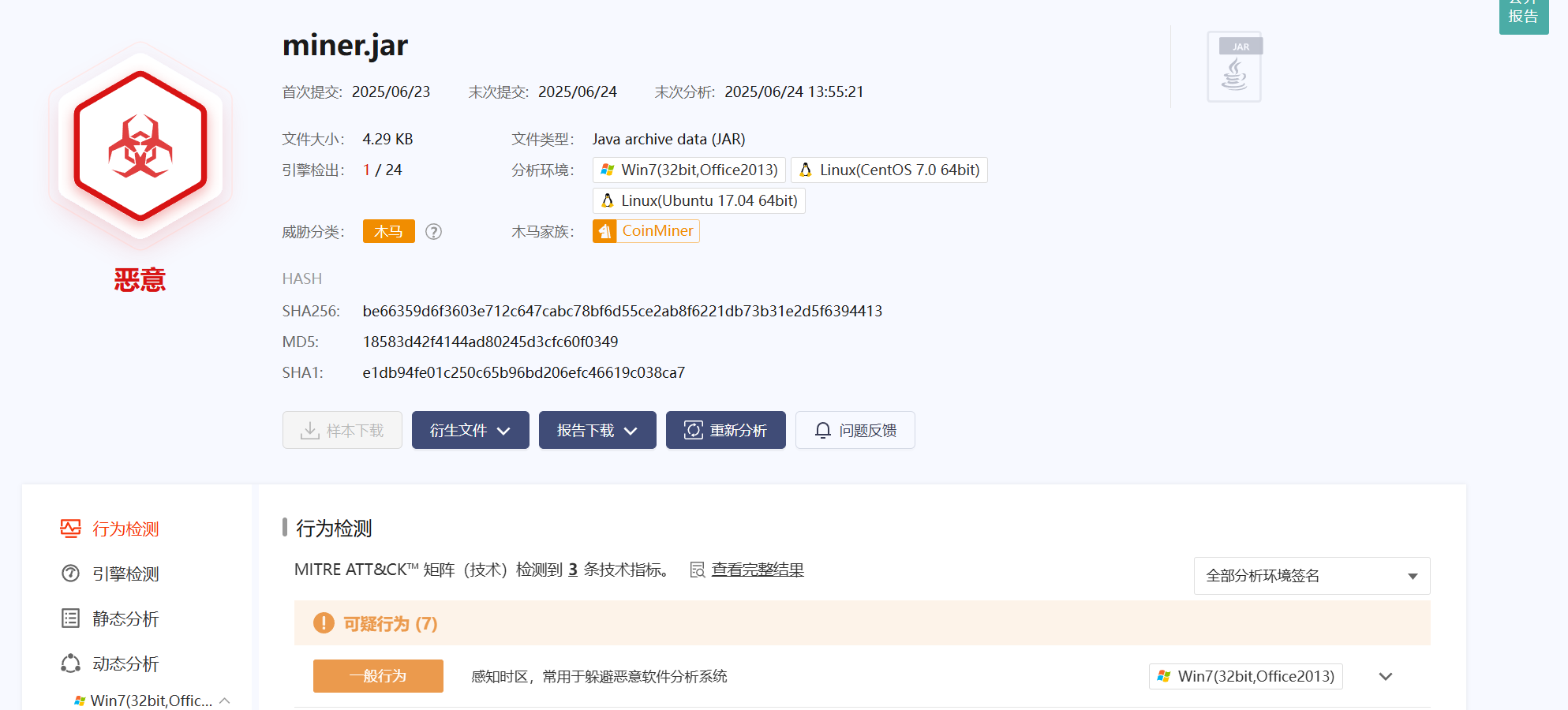Image resolution: width=1568 pixels, height=710 pixels.
Task: Collapse the Win7 item under 动态分析
Action: 225,701
